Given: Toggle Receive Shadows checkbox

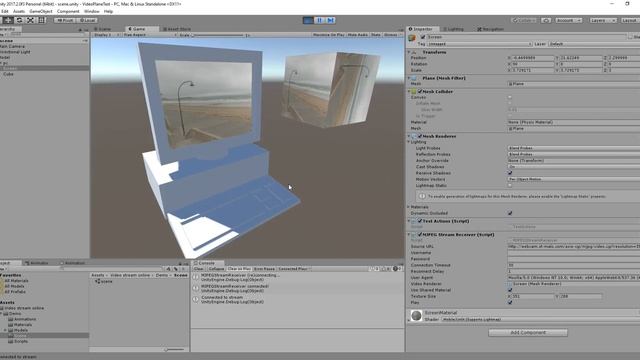Looking at the screenshot, I should pos(510,173).
